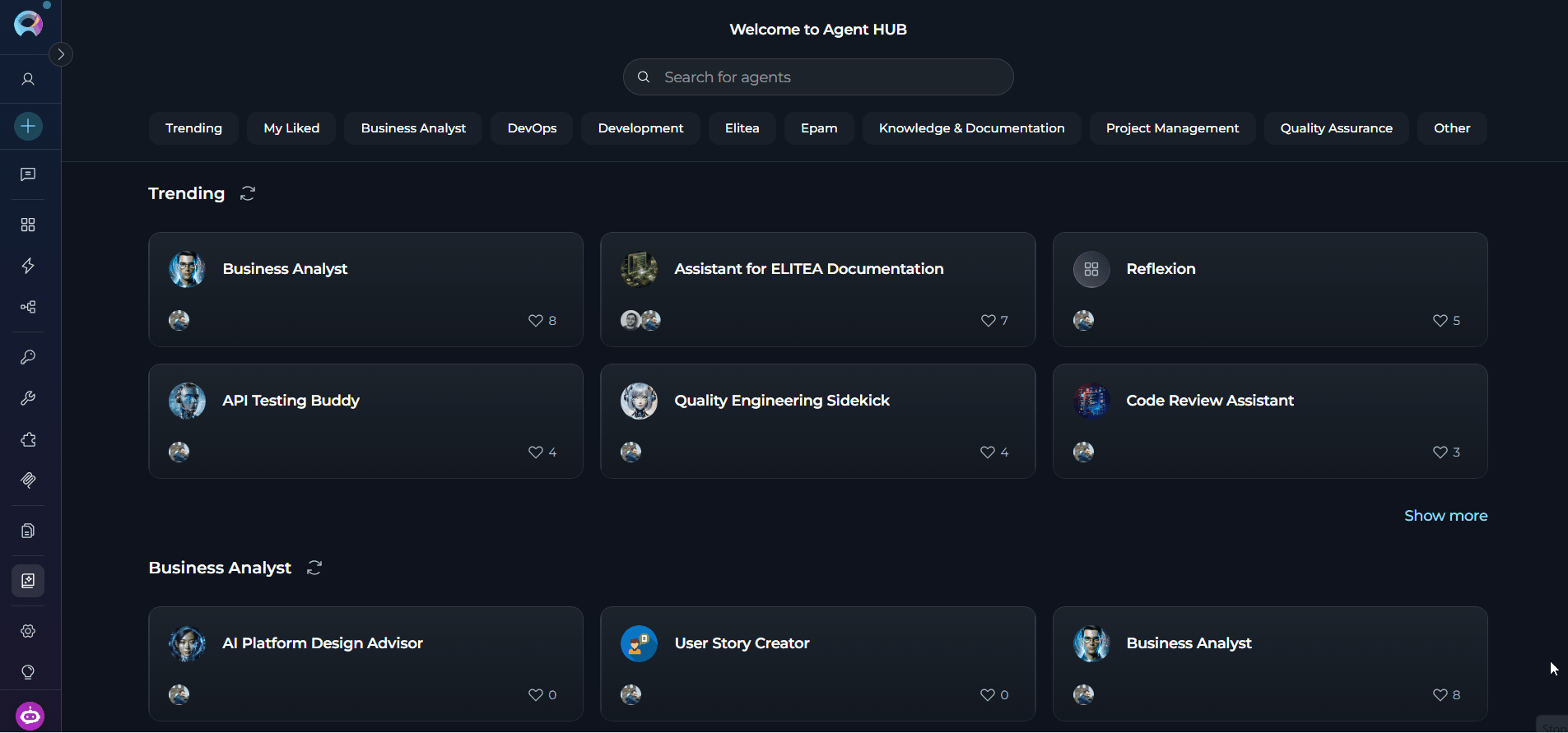Viewport: 1568px width, 733px height.
Task: Open the Business Analyst card in Trending
Action: [x=365, y=290]
